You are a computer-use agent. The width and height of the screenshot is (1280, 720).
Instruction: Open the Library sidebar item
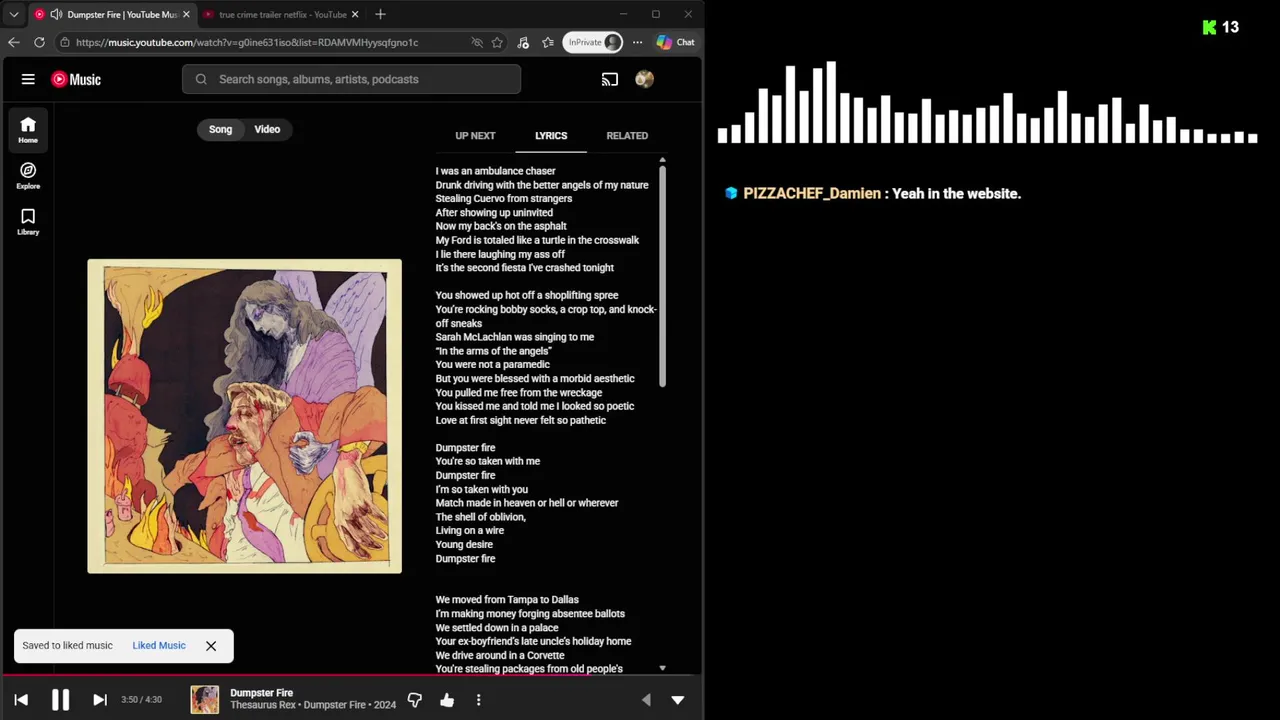point(28,221)
